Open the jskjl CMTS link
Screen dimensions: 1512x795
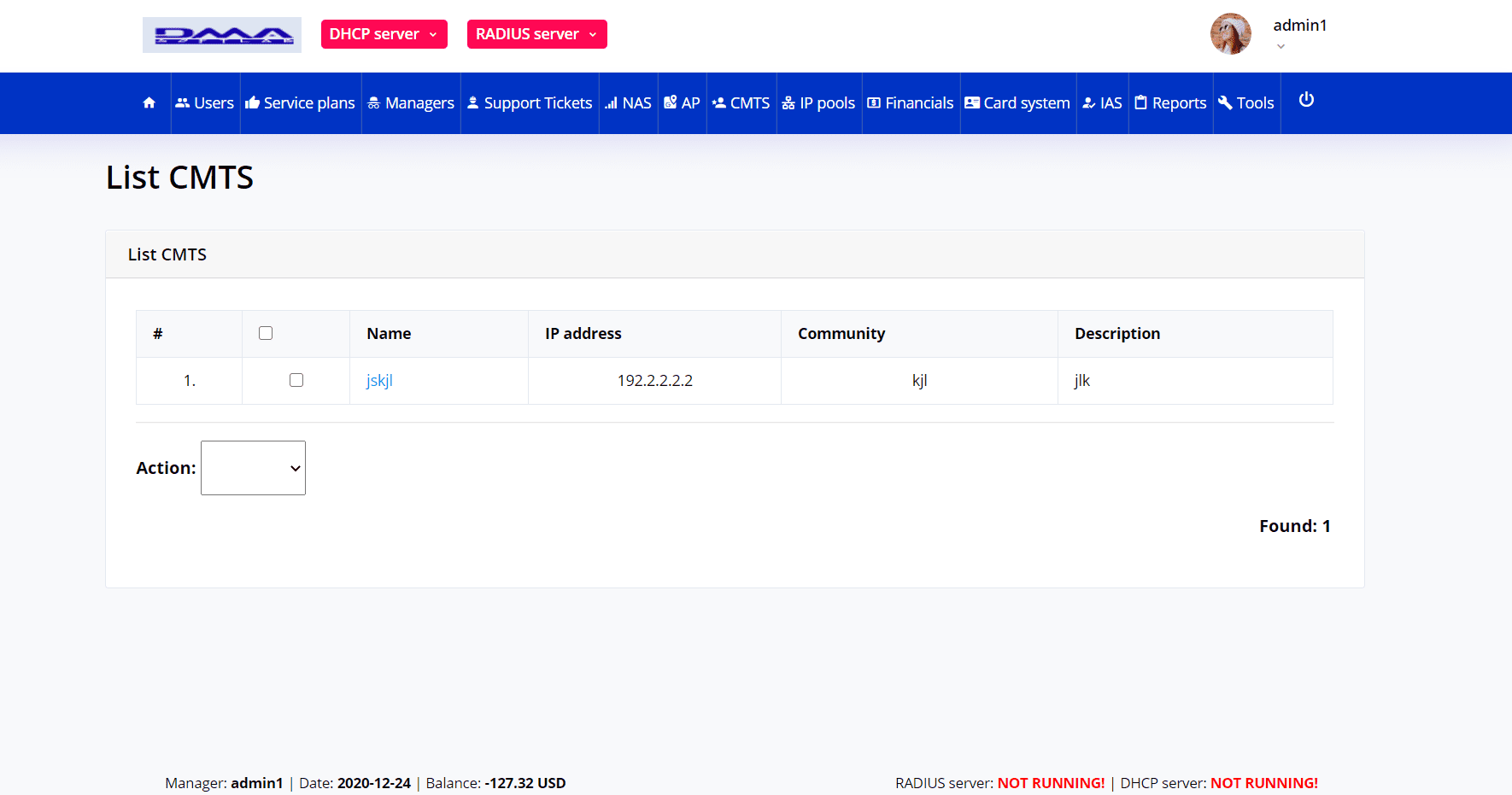click(379, 381)
